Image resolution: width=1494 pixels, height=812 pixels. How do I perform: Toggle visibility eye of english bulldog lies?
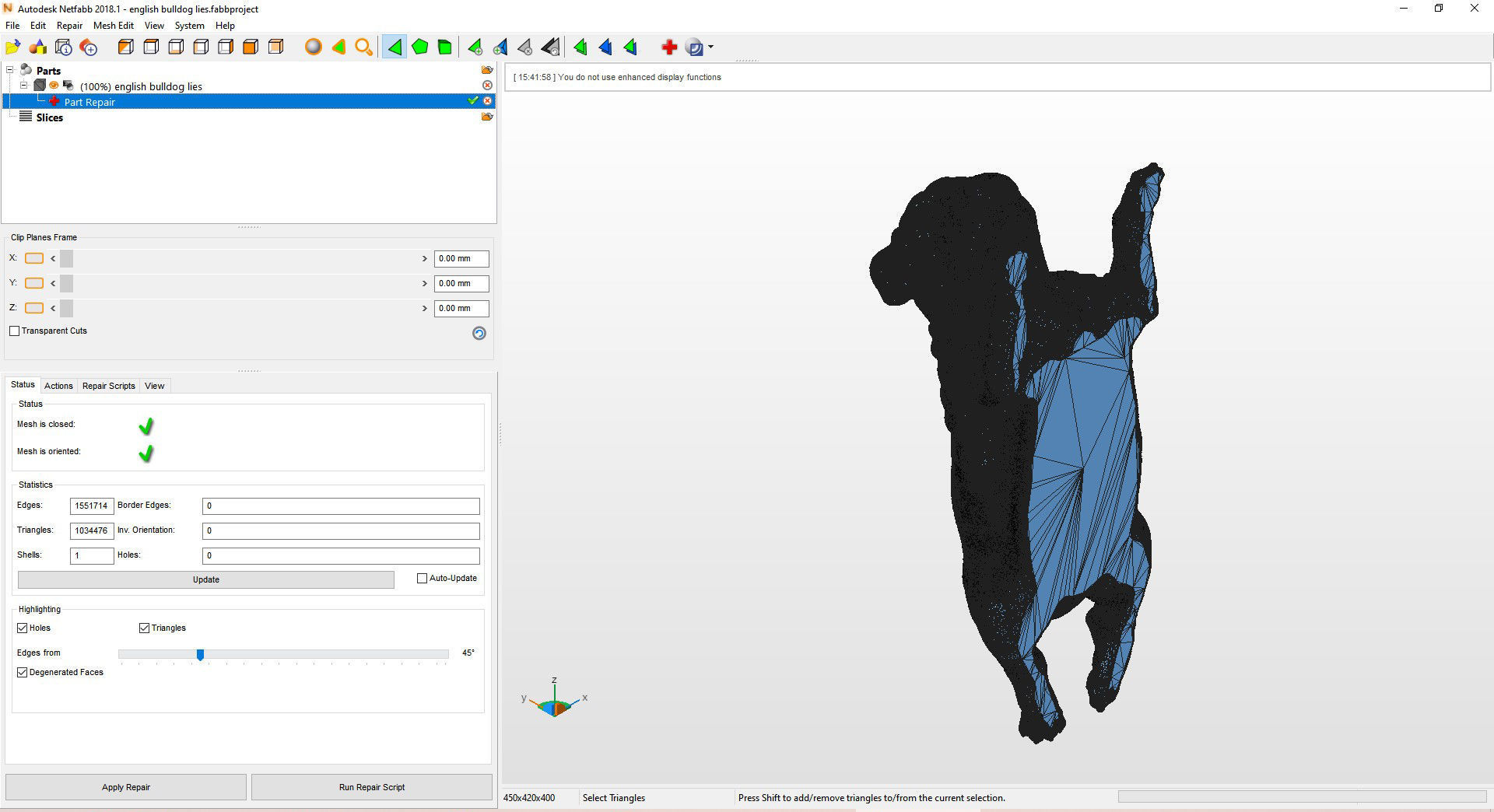(54, 86)
